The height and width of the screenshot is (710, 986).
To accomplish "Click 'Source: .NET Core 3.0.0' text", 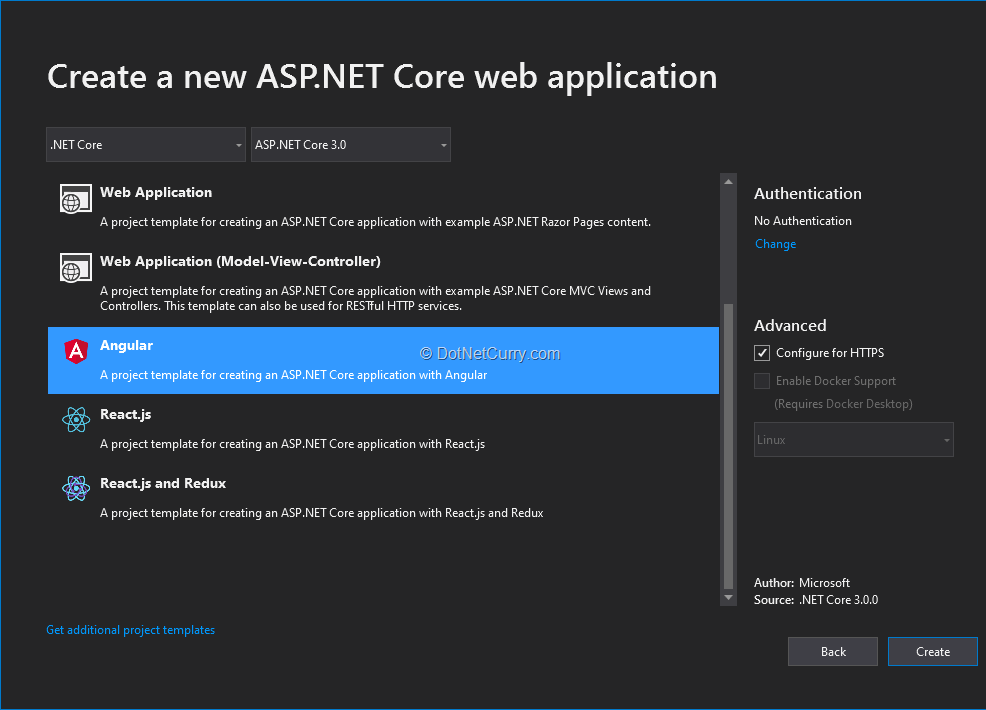I will pos(816,600).
